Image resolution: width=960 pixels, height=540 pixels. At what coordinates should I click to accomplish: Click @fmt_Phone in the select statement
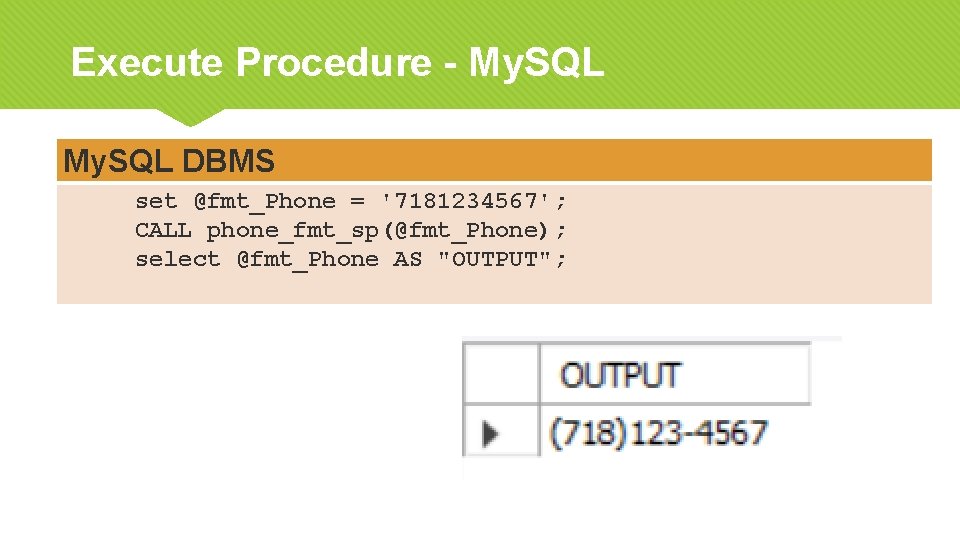(307, 259)
